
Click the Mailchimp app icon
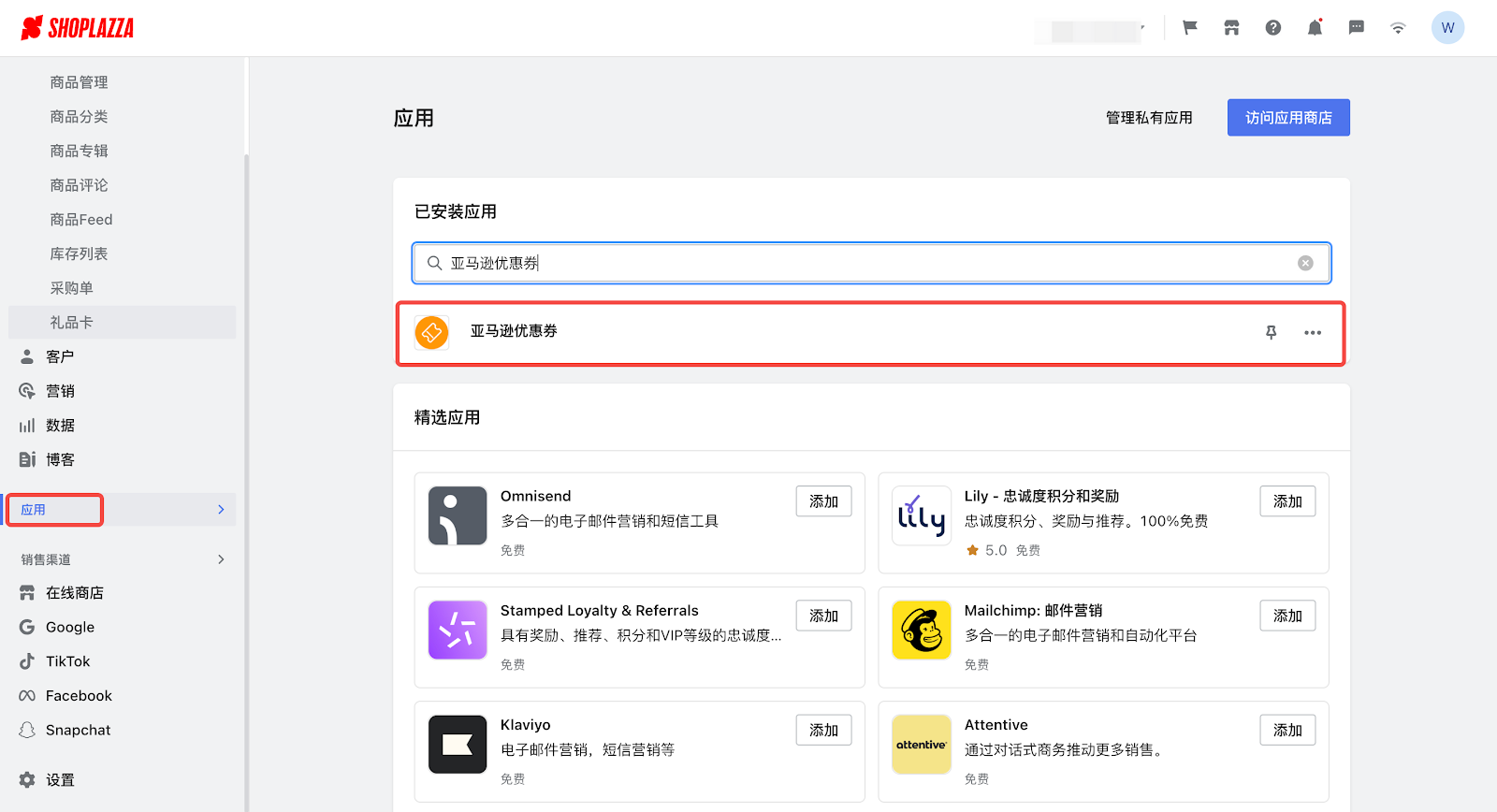(922, 630)
